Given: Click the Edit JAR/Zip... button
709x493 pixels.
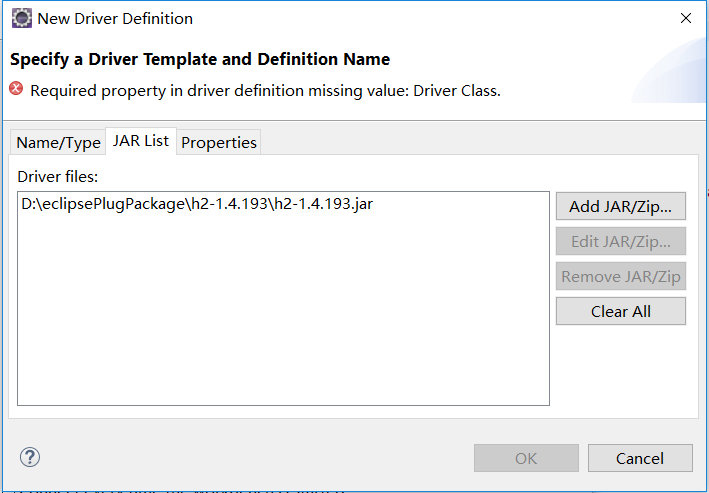Looking at the screenshot, I should pyautogui.click(x=620, y=241).
